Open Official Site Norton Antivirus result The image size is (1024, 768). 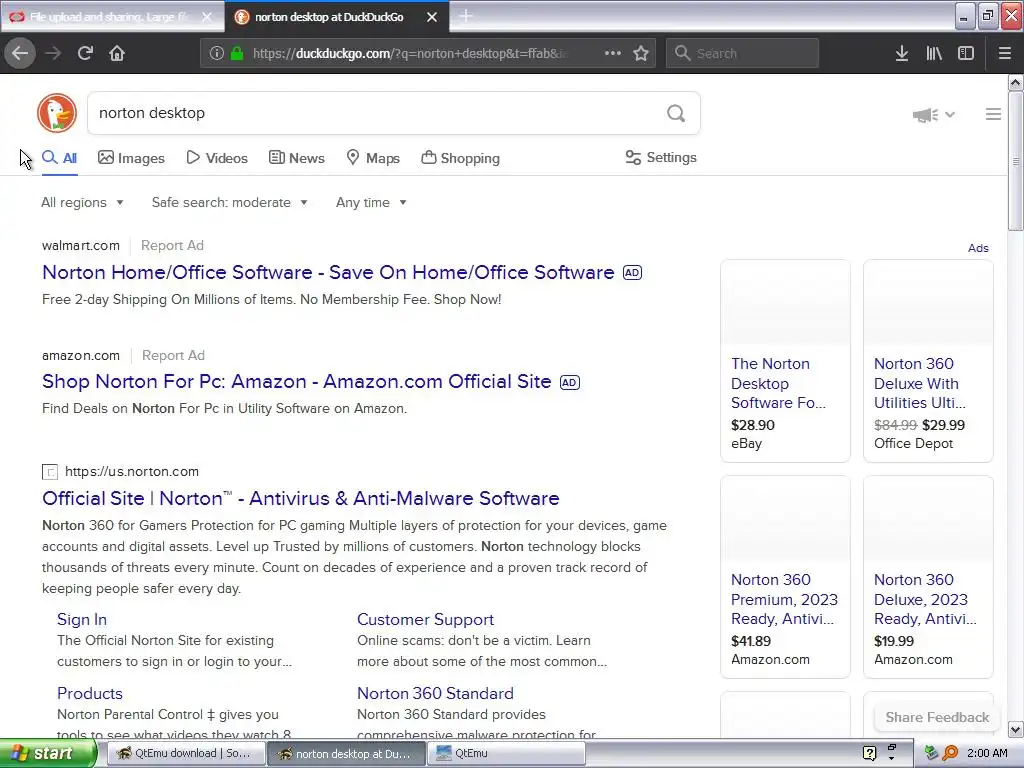click(x=300, y=498)
